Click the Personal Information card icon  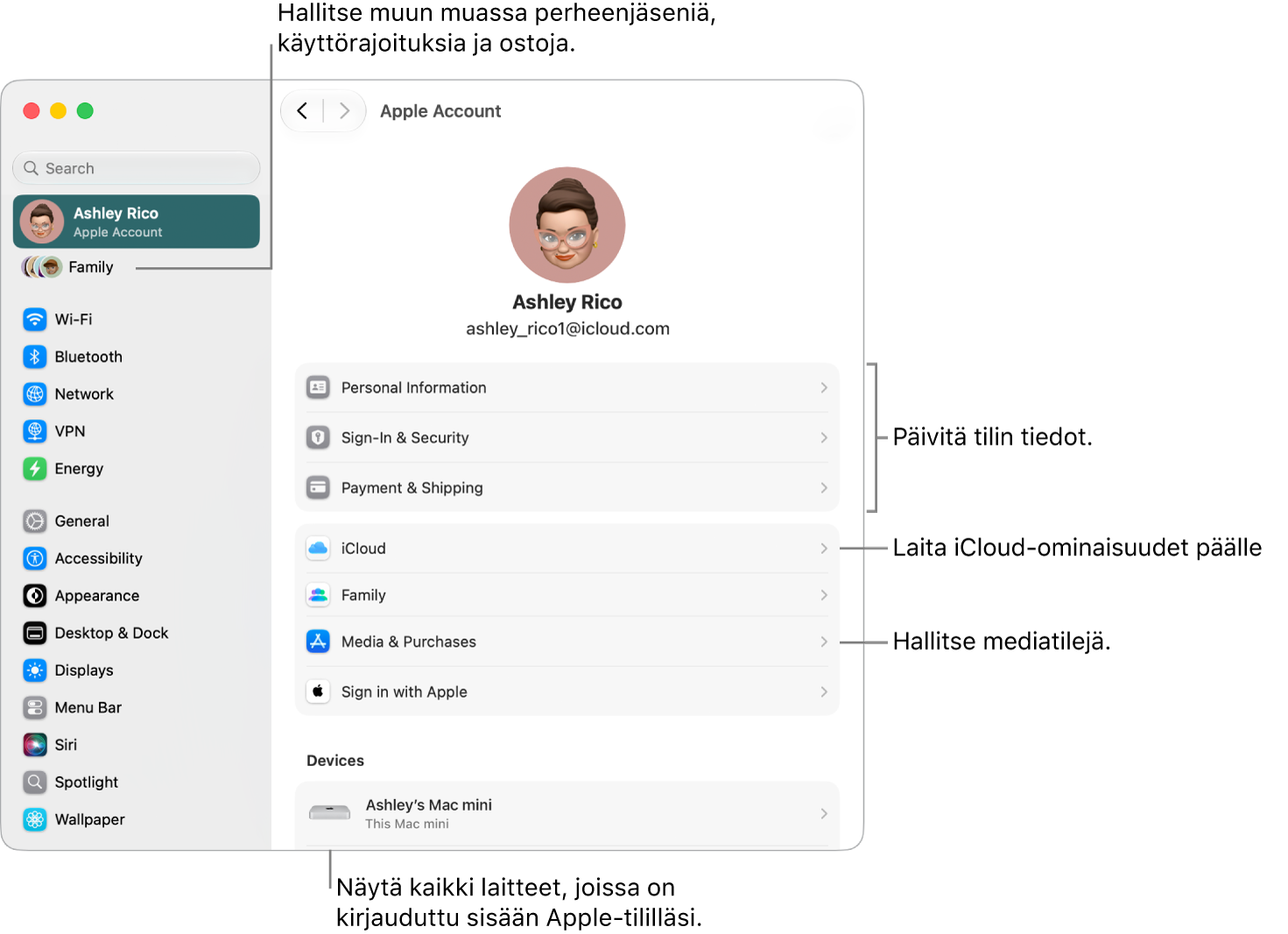tap(318, 387)
